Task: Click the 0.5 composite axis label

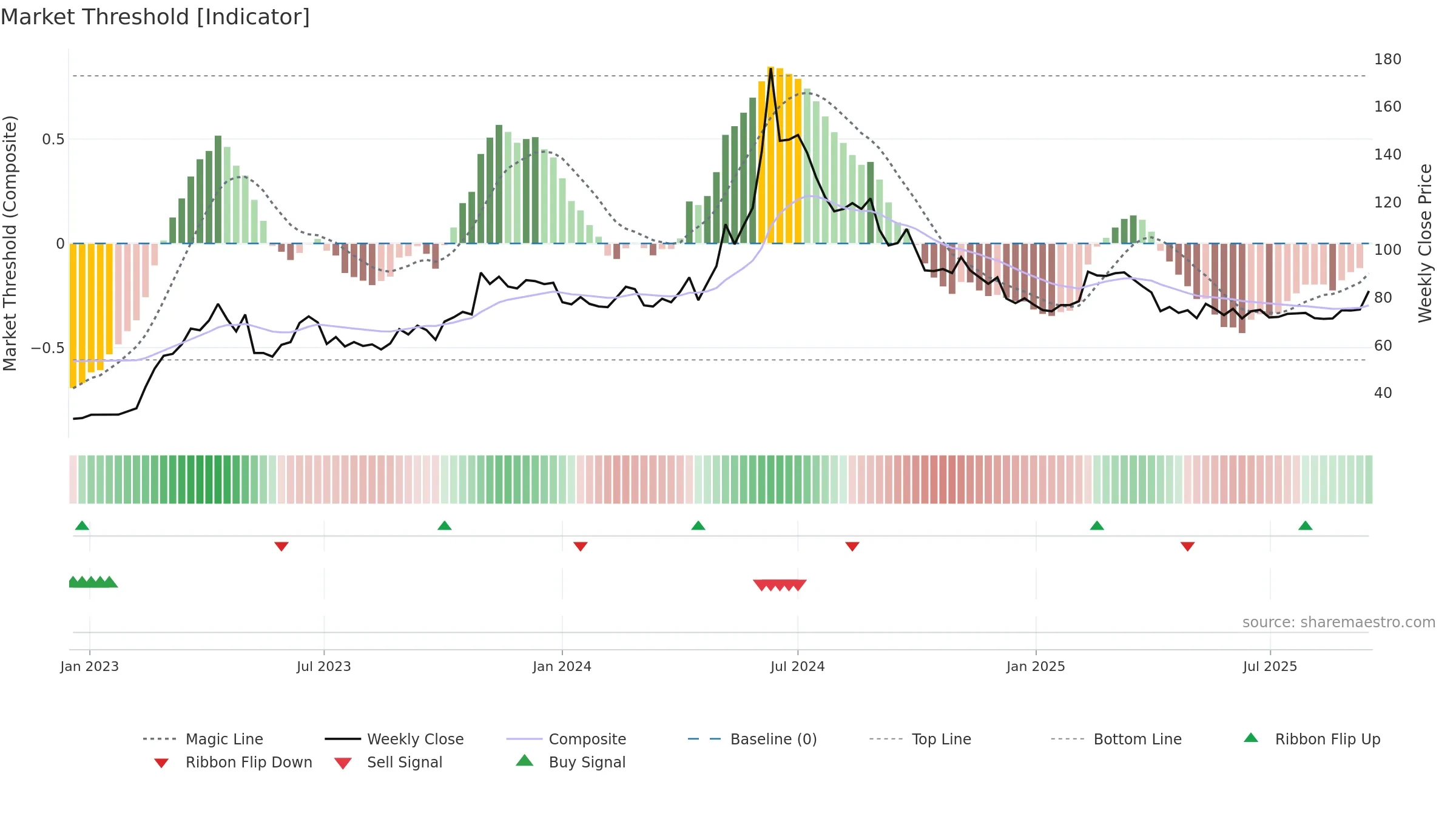Action: (53, 140)
